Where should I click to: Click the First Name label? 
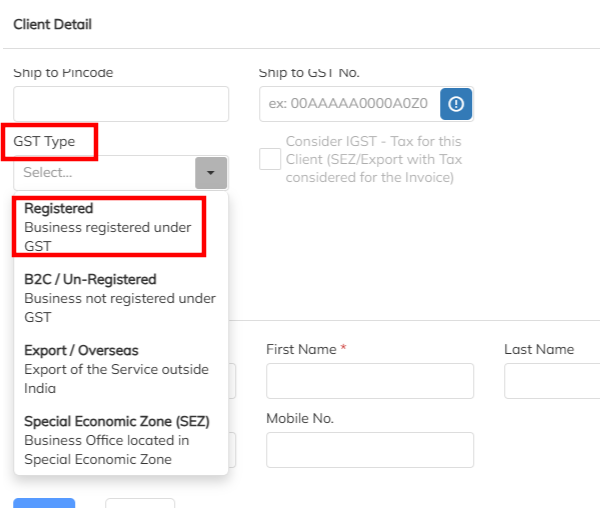(302, 349)
